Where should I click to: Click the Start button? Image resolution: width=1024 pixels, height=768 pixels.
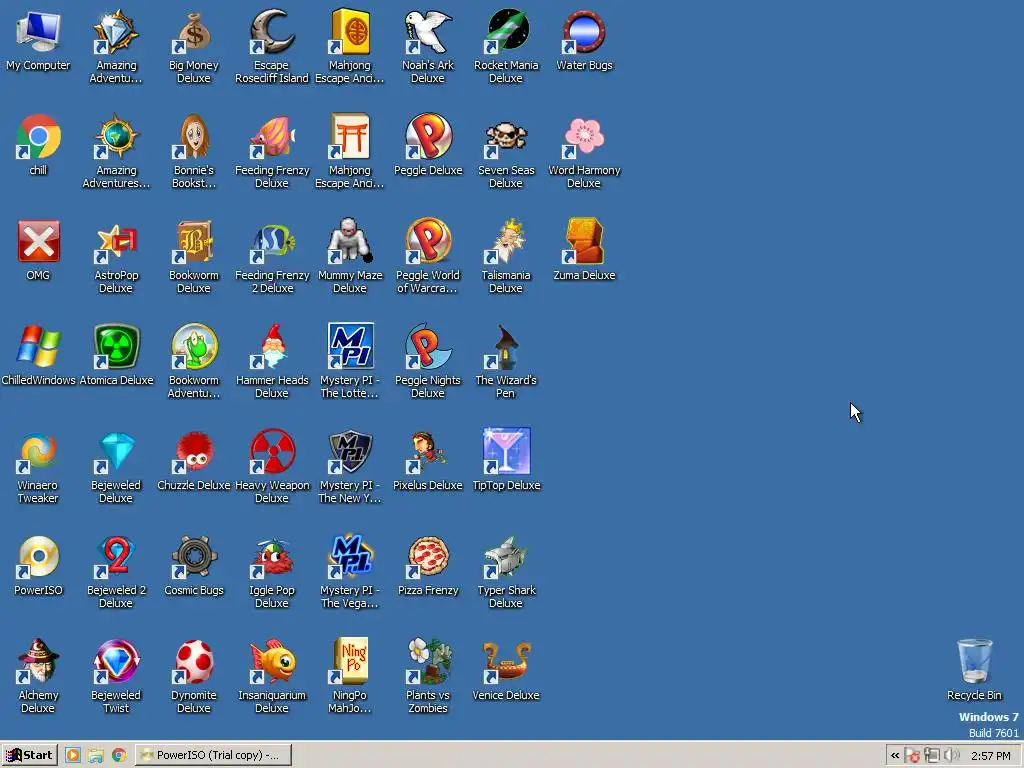(x=29, y=755)
